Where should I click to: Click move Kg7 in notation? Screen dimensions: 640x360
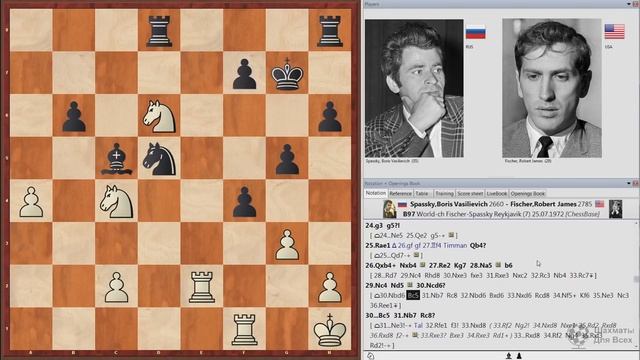[x=460, y=265]
